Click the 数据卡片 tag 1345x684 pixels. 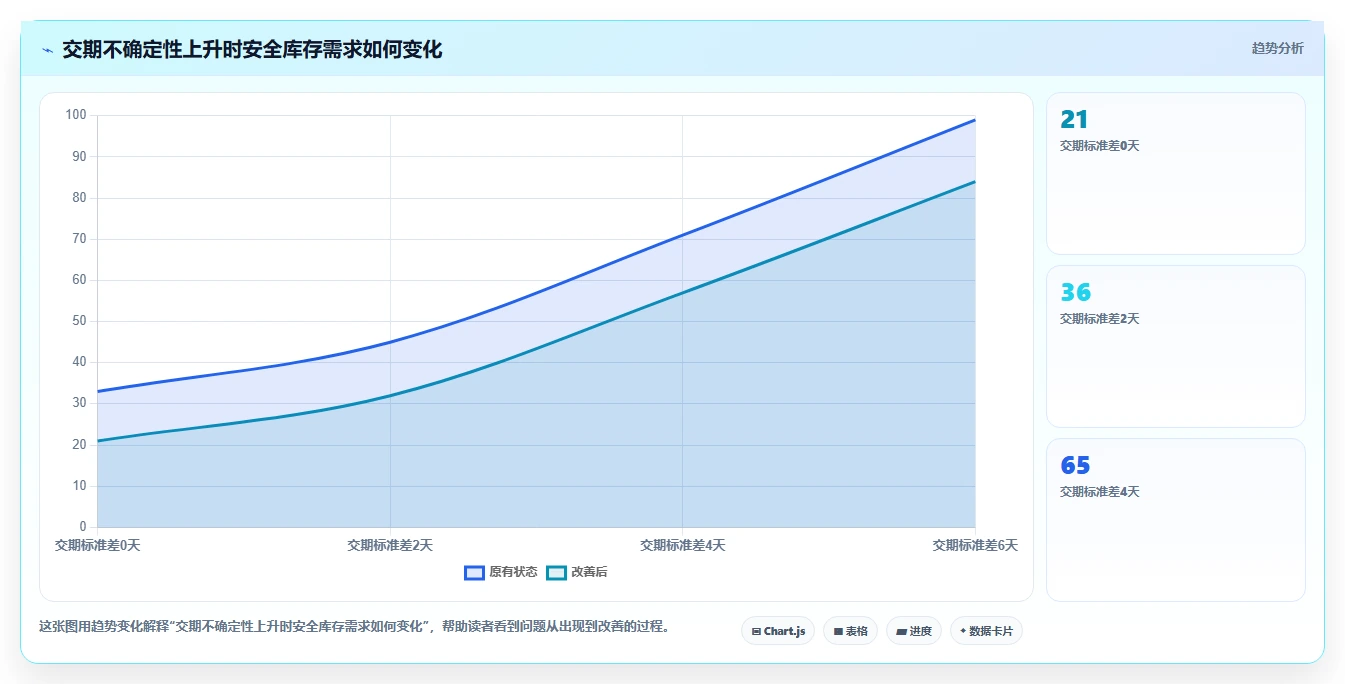pos(986,631)
